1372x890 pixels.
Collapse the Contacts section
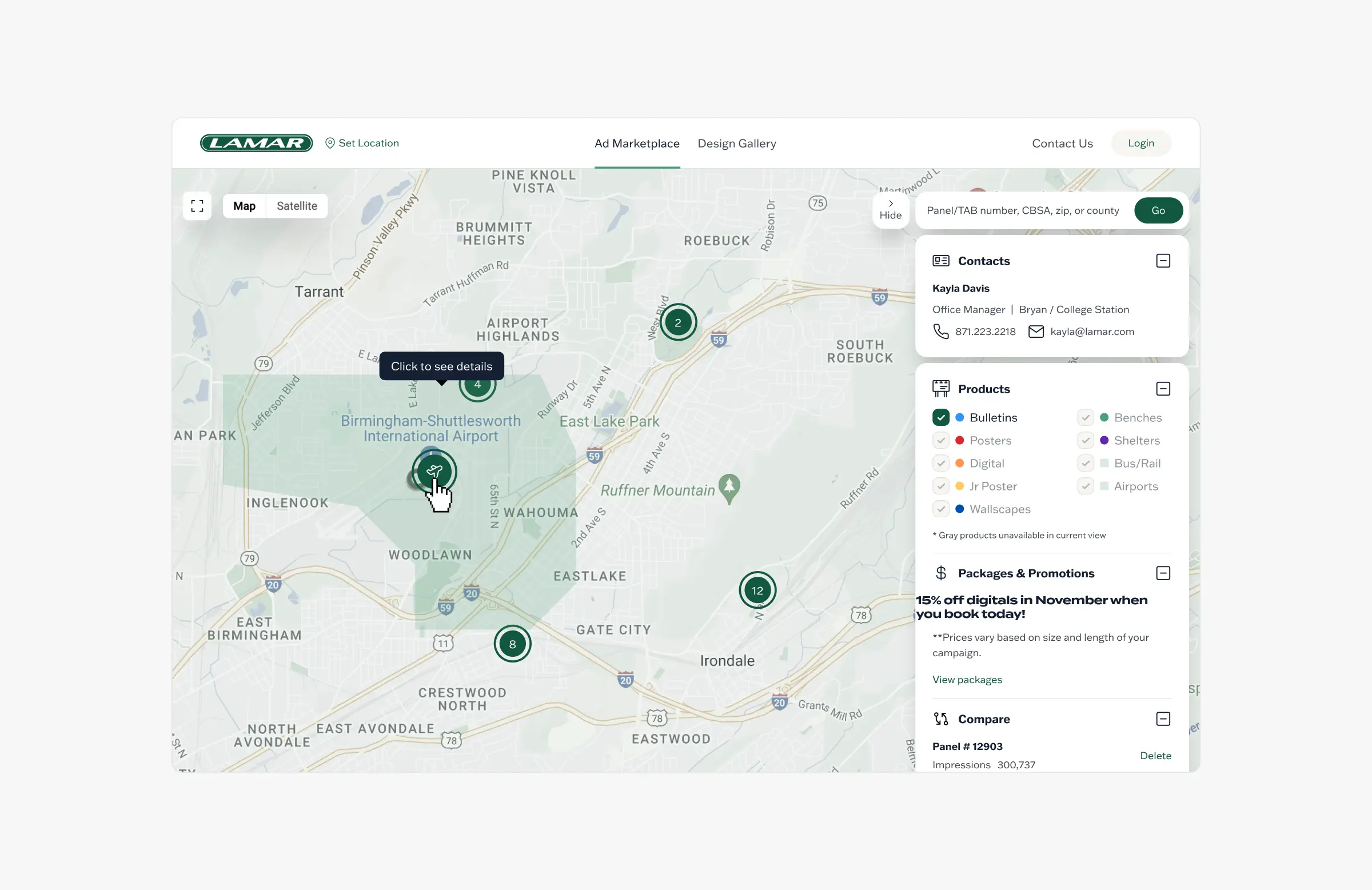[1163, 261]
